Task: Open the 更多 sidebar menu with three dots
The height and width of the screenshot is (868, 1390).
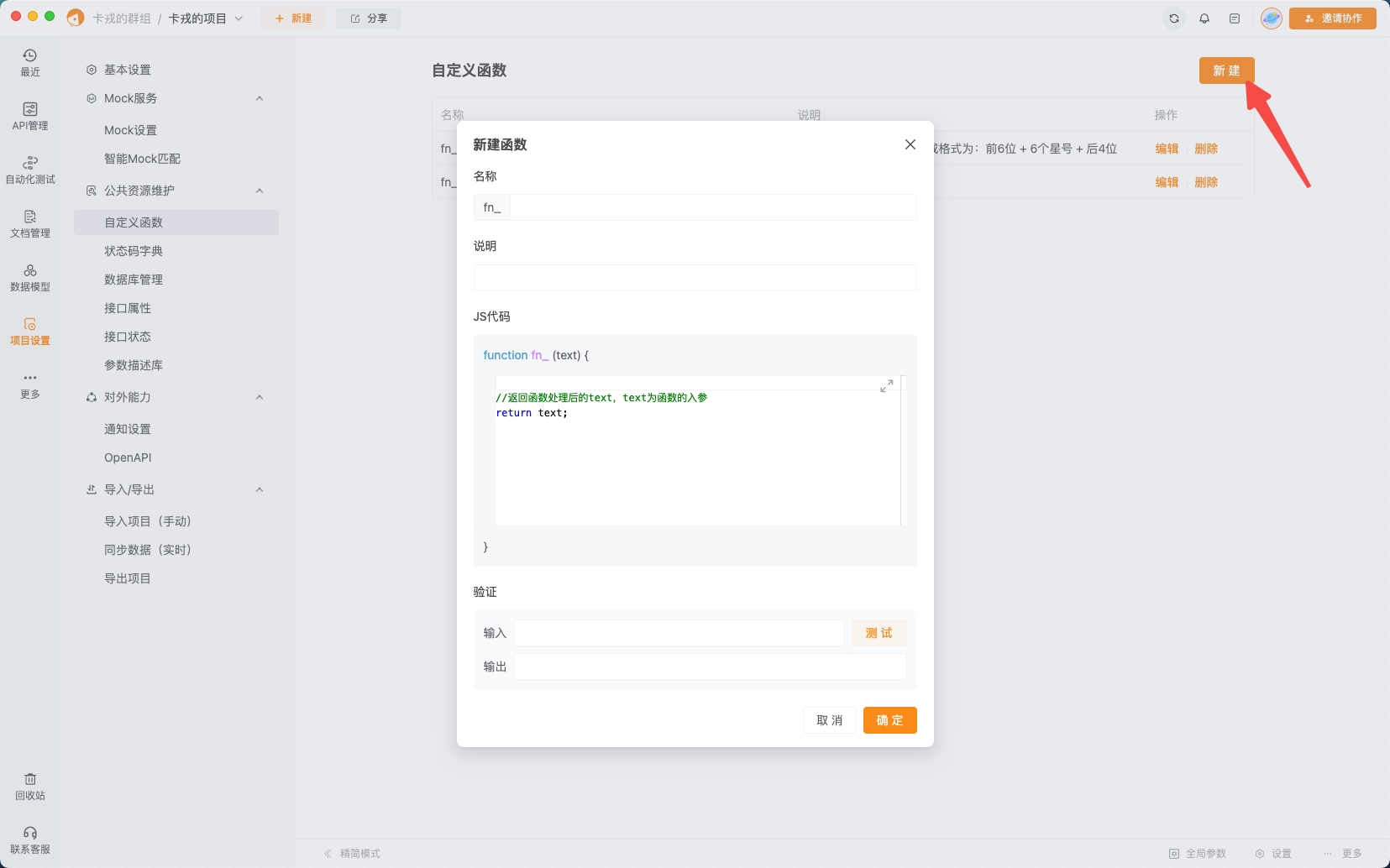Action: point(30,385)
